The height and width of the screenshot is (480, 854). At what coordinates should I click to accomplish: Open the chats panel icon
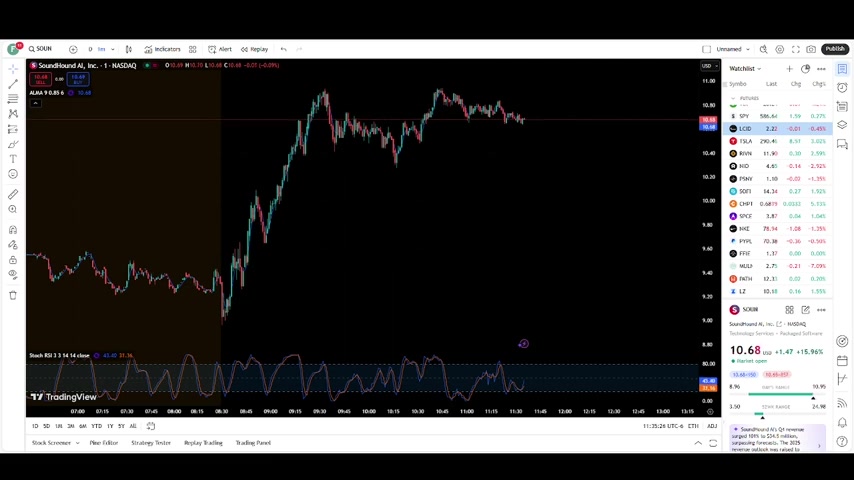click(842, 144)
